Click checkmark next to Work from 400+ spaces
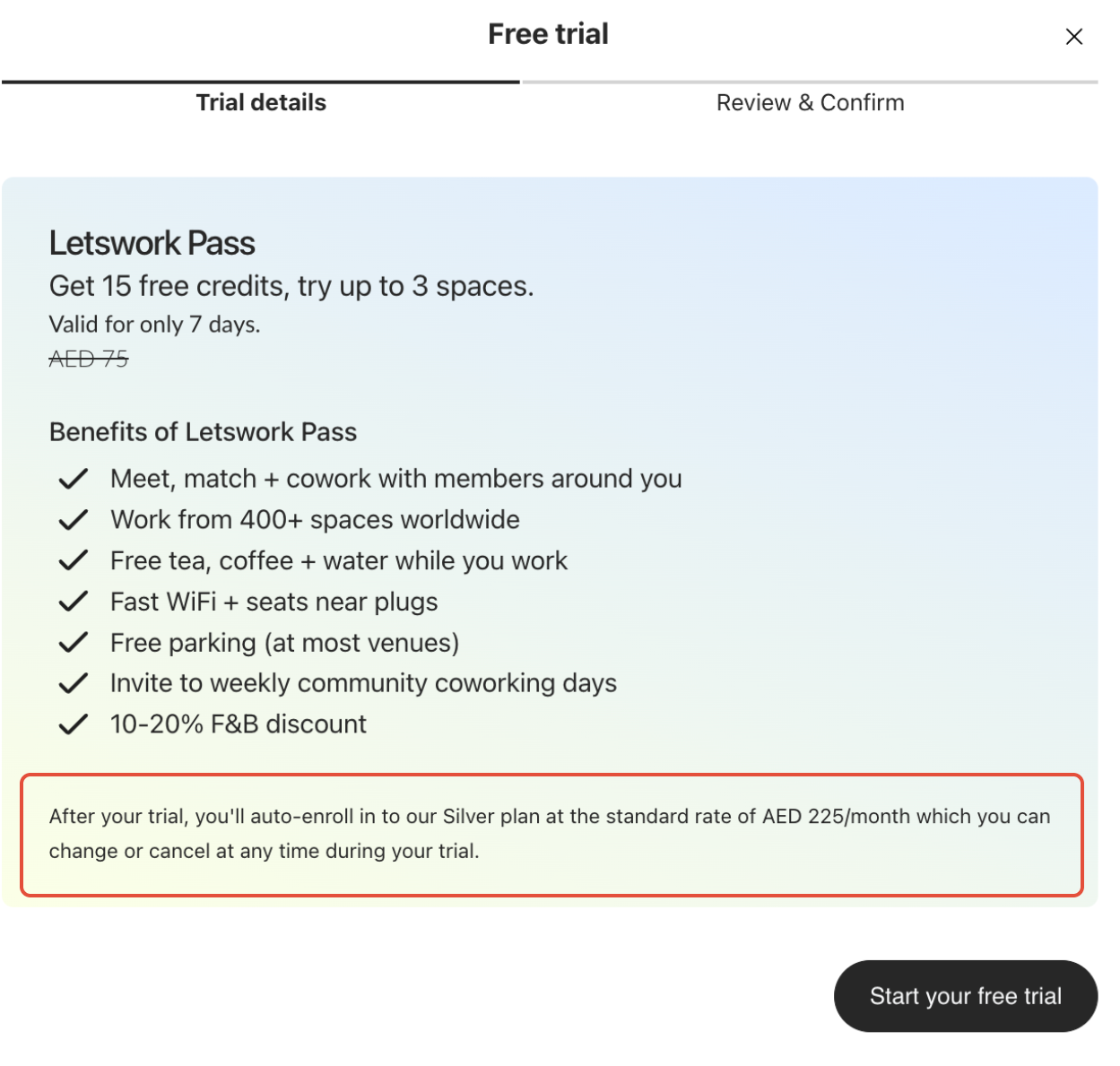The width and height of the screenshot is (1120, 1066). pos(73,520)
